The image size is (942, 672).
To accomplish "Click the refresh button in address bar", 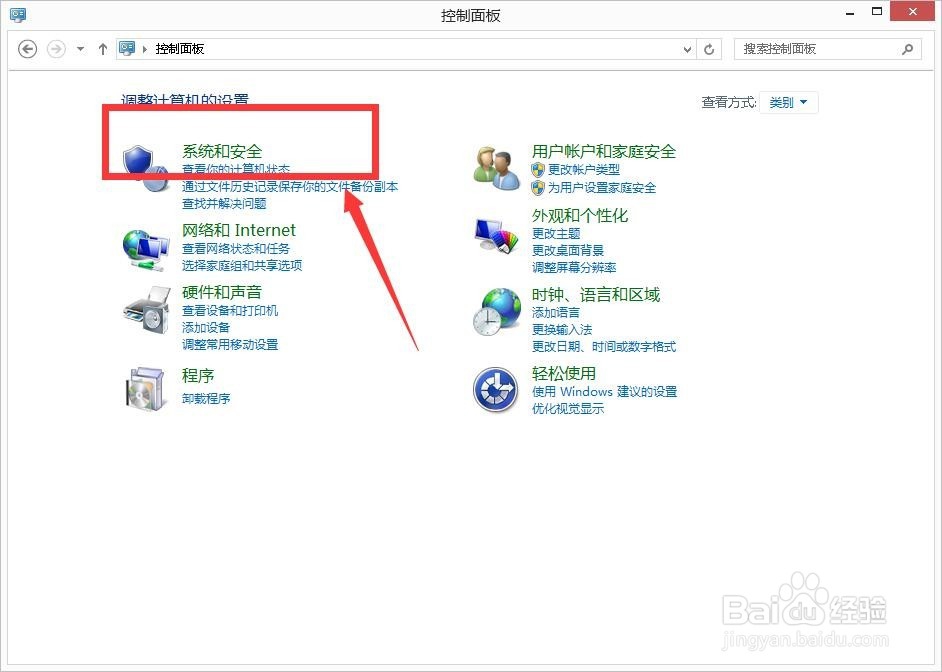I will click(709, 48).
